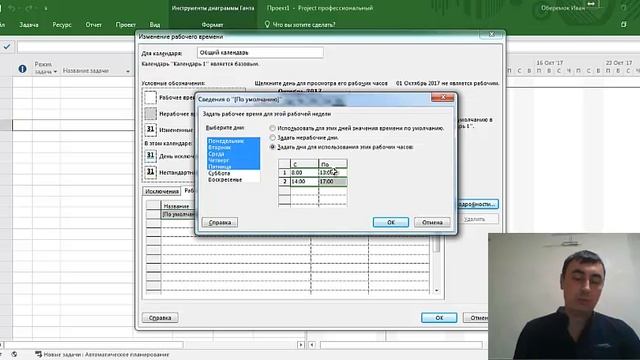Click the user name Оберемок Иван in the title bar

563,8
